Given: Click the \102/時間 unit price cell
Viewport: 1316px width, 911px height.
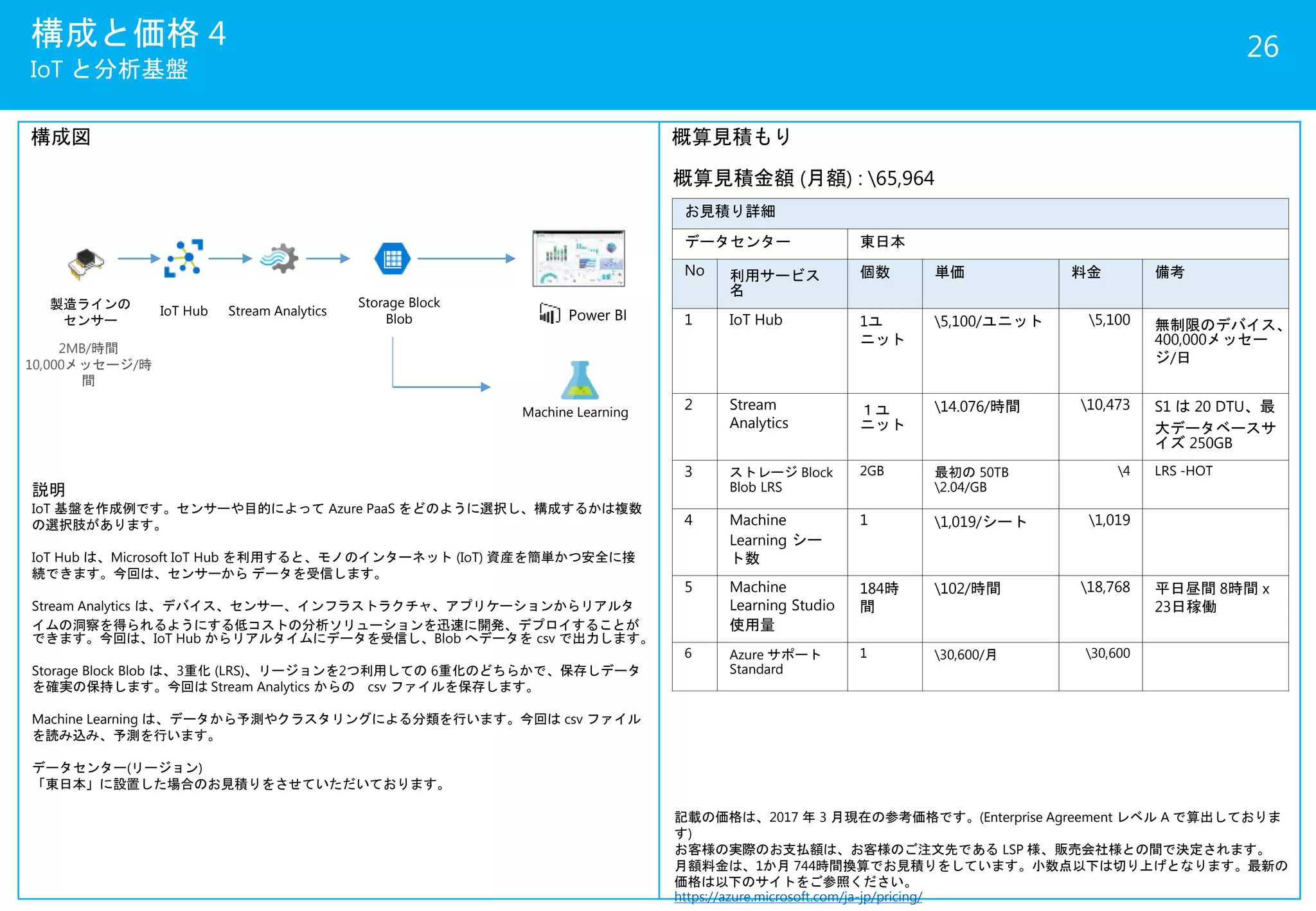Looking at the screenshot, I should [990, 609].
